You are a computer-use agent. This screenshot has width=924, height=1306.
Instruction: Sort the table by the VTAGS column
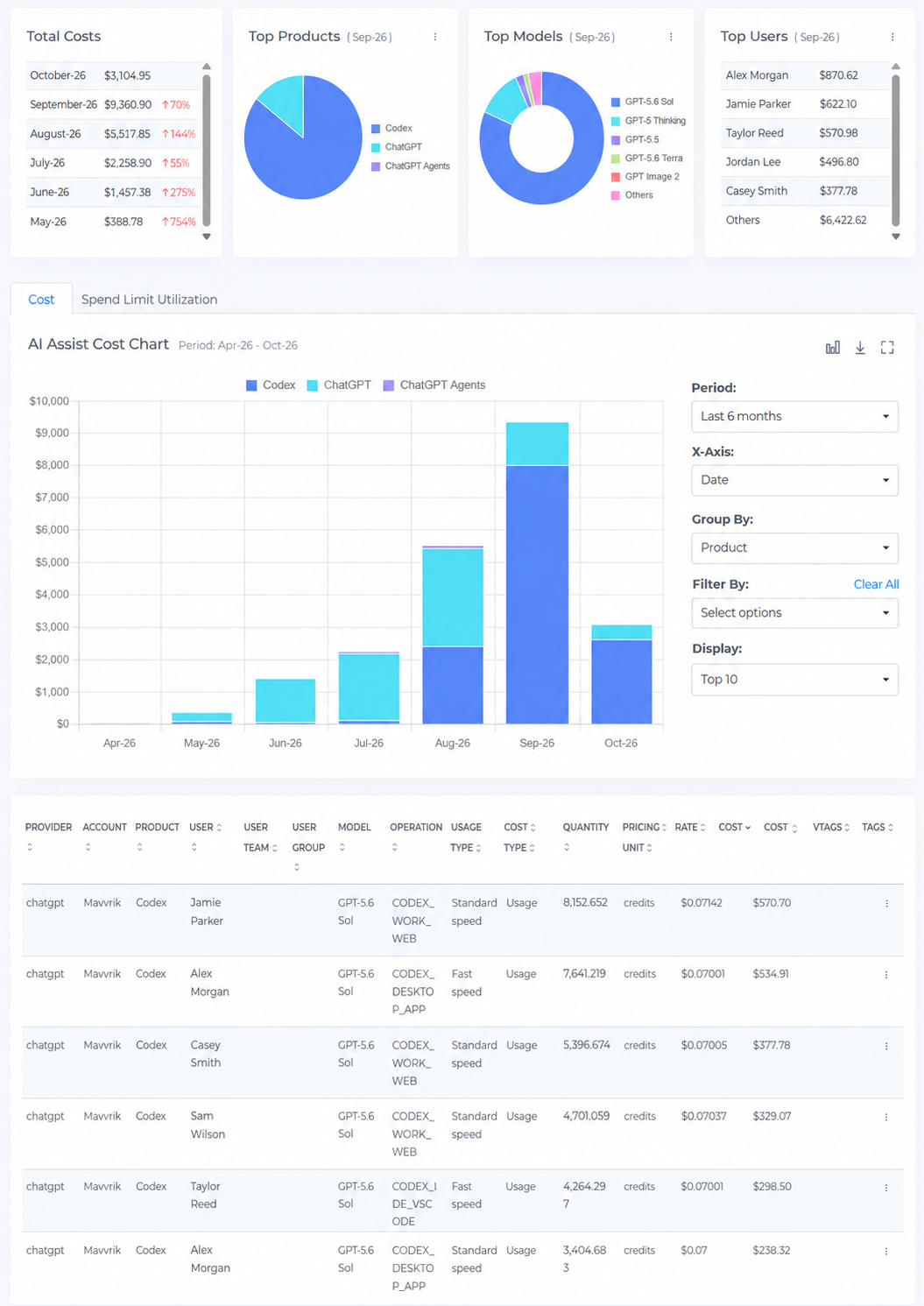[x=847, y=828]
